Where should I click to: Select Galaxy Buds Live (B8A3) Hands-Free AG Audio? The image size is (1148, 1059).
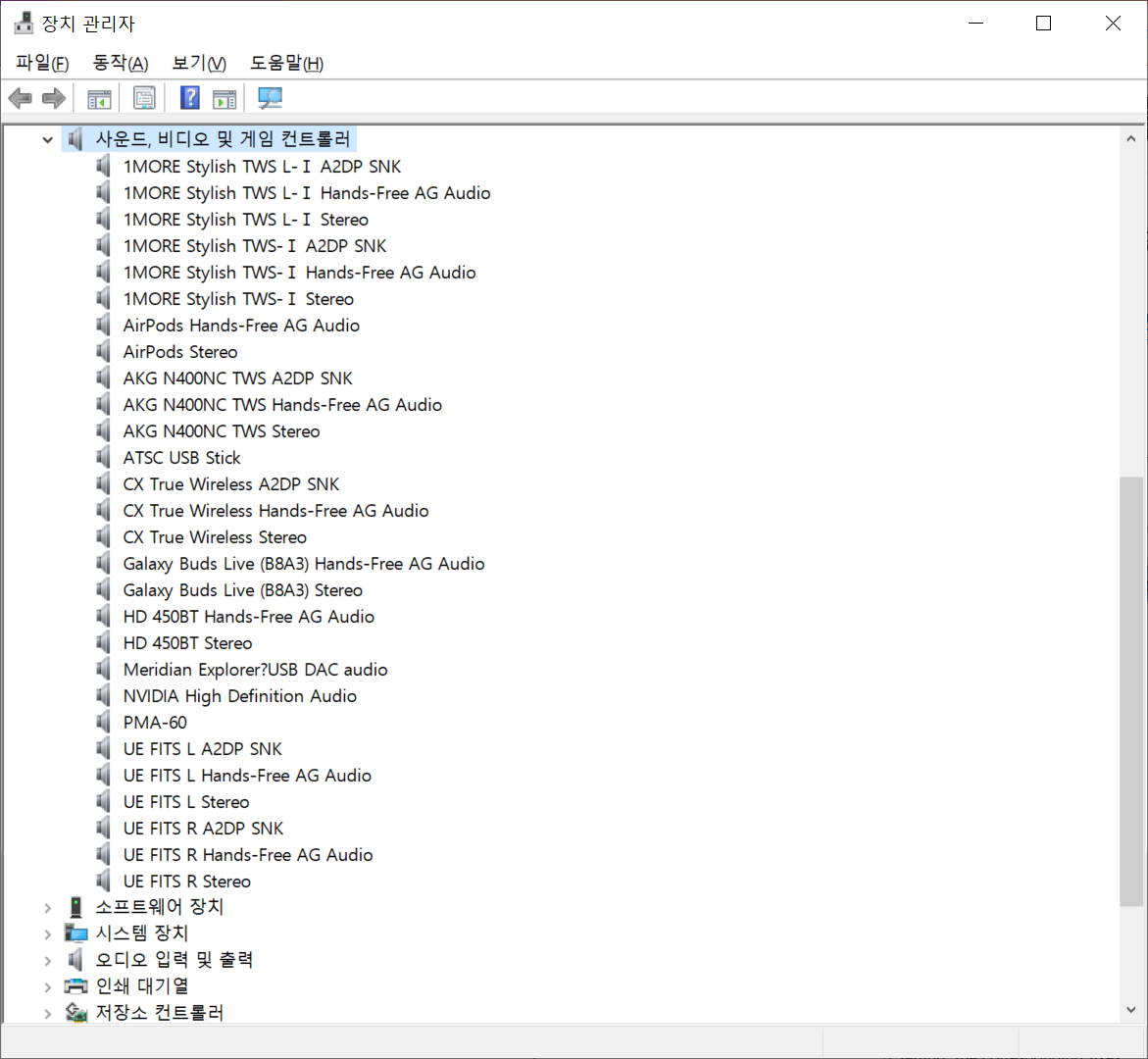pyautogui.click(x=304, y=563)
